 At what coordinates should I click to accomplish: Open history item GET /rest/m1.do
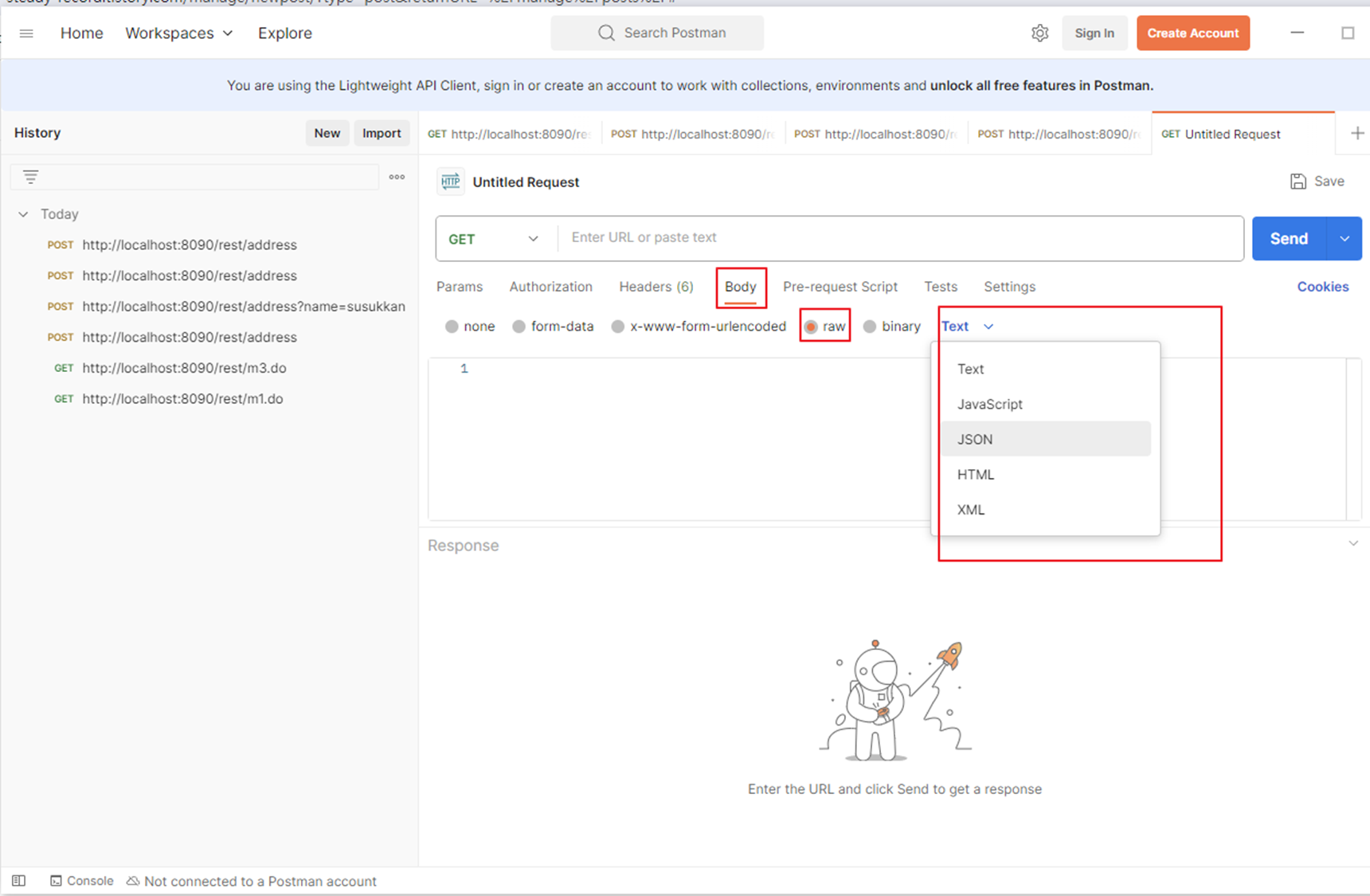169,399
